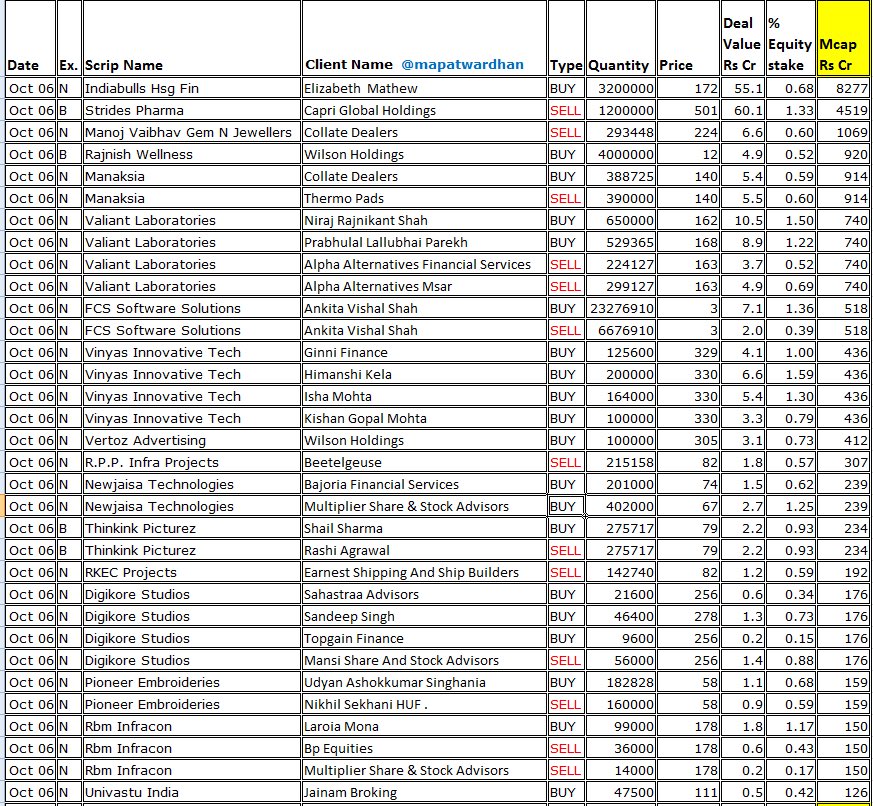The height and width of the screenshot is (806, 873).
Task: Select client cell "Himanshi Kela"
Action: click(x=424, y=374)
